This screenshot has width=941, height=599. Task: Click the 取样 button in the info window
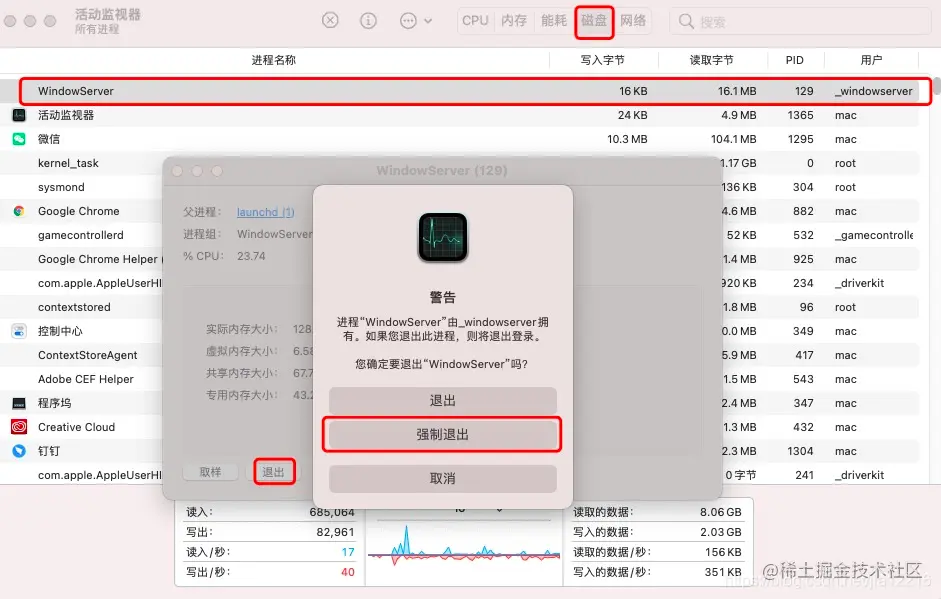pos(211,471)
